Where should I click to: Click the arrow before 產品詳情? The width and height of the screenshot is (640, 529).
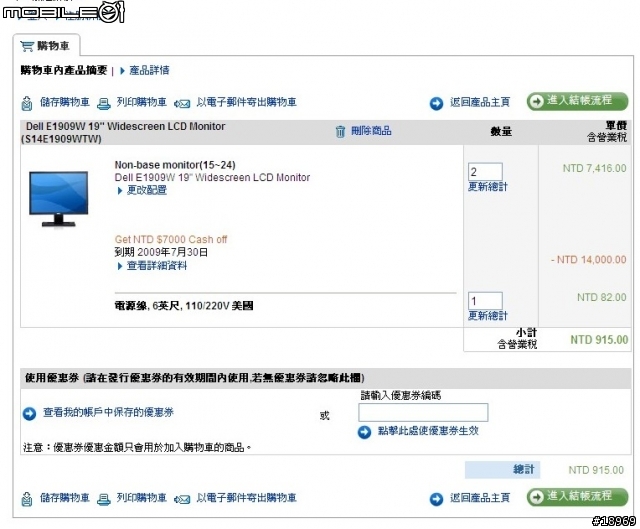coord(122,71)
